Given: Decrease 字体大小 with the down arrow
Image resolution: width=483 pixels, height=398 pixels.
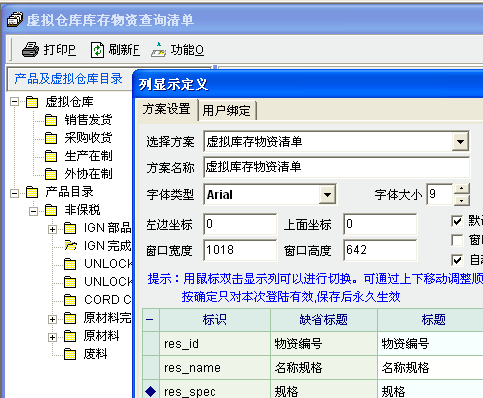Looking at the screenshot, I should click(462, 200).
